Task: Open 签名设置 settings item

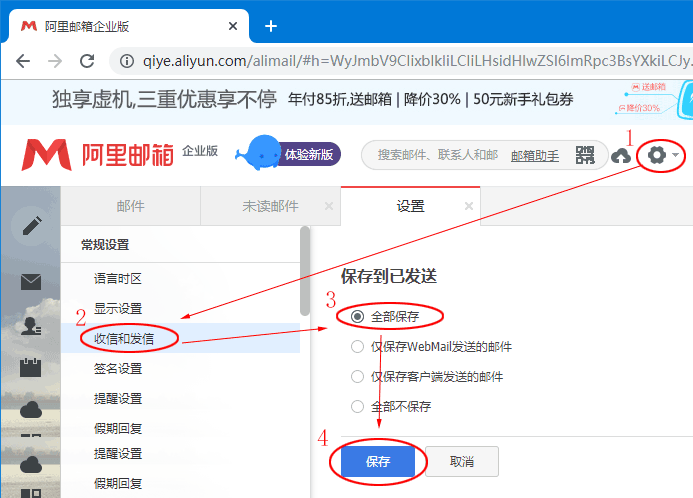Action: [118, 369]
